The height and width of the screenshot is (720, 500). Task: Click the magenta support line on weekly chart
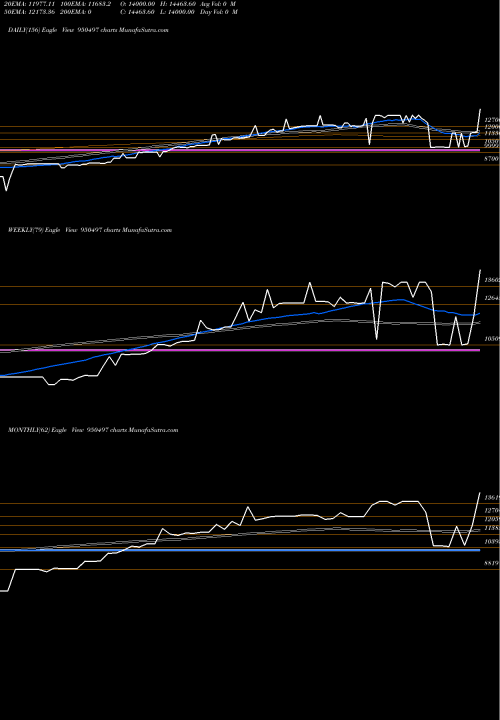point(240,350)
